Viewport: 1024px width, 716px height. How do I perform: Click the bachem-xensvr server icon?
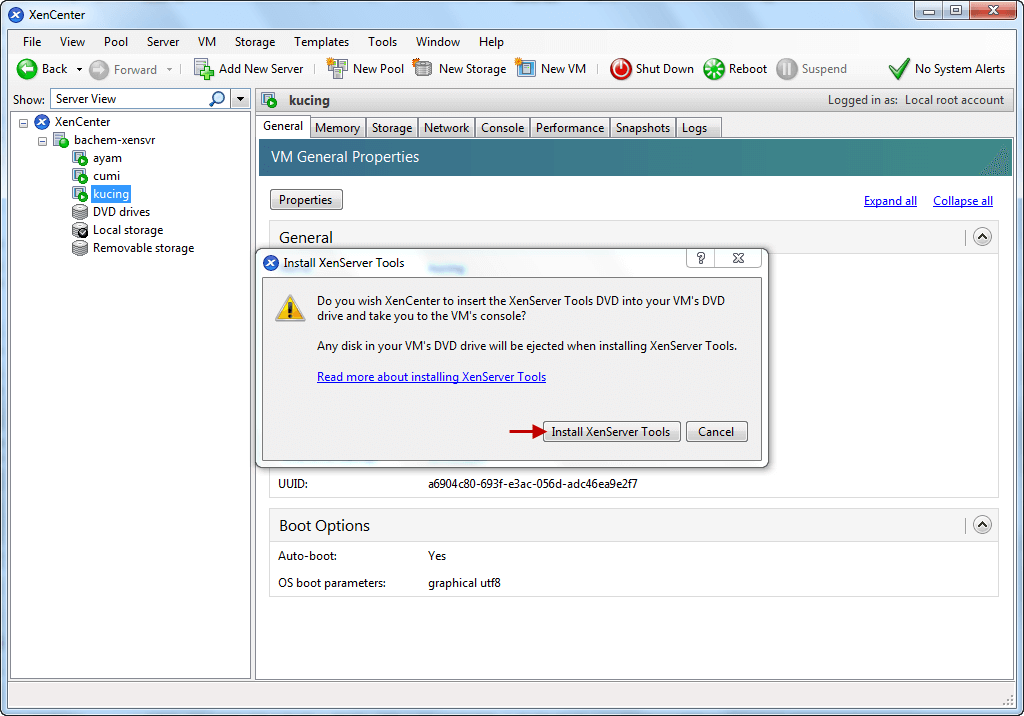(x=61, y=140)
